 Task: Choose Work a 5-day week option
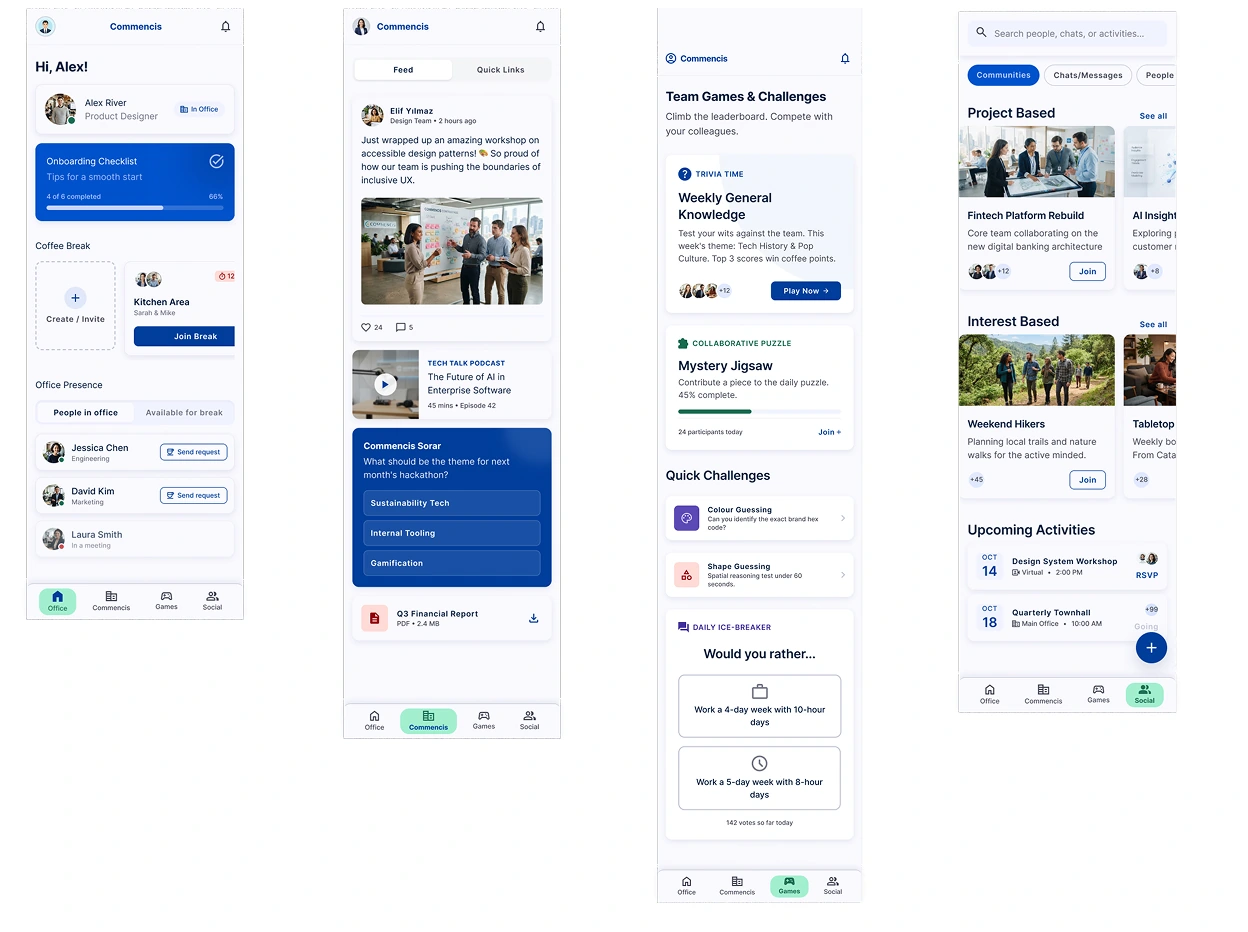pos(760,778)
